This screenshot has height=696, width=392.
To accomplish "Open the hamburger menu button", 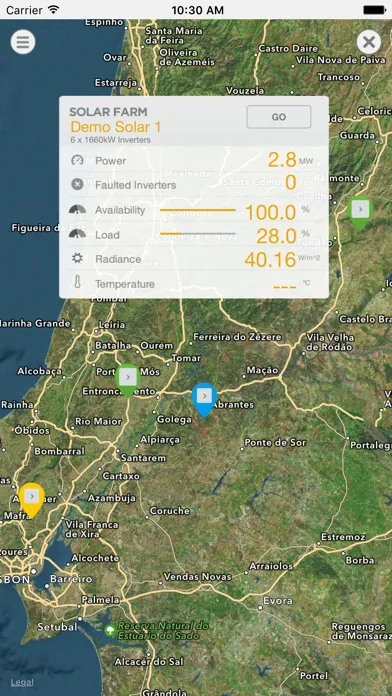I will 23,42.
